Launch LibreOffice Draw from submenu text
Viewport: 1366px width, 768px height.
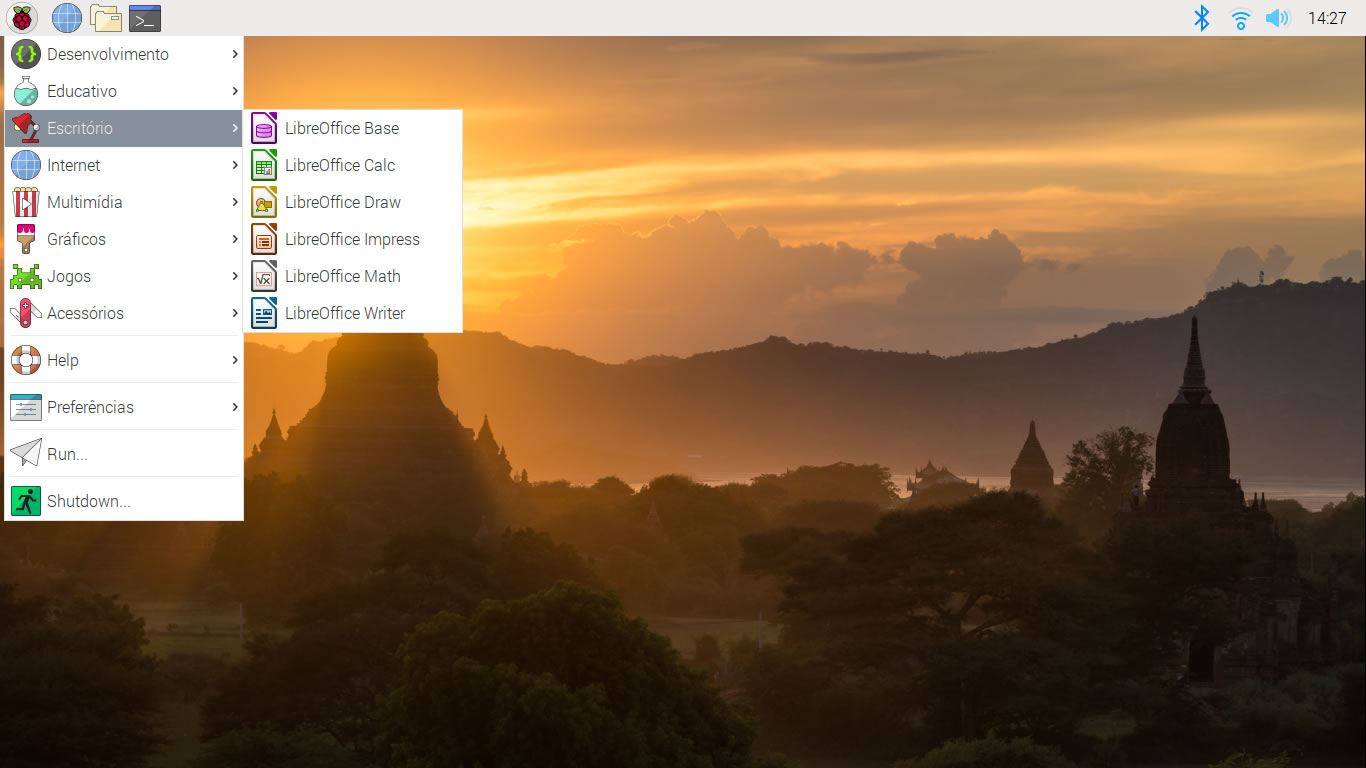coord(343,202)
